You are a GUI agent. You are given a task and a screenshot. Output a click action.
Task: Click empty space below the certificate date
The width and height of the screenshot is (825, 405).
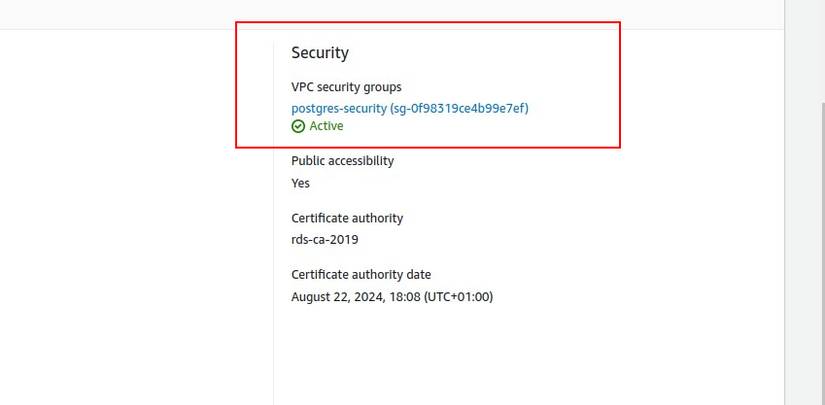coord(450,355)
